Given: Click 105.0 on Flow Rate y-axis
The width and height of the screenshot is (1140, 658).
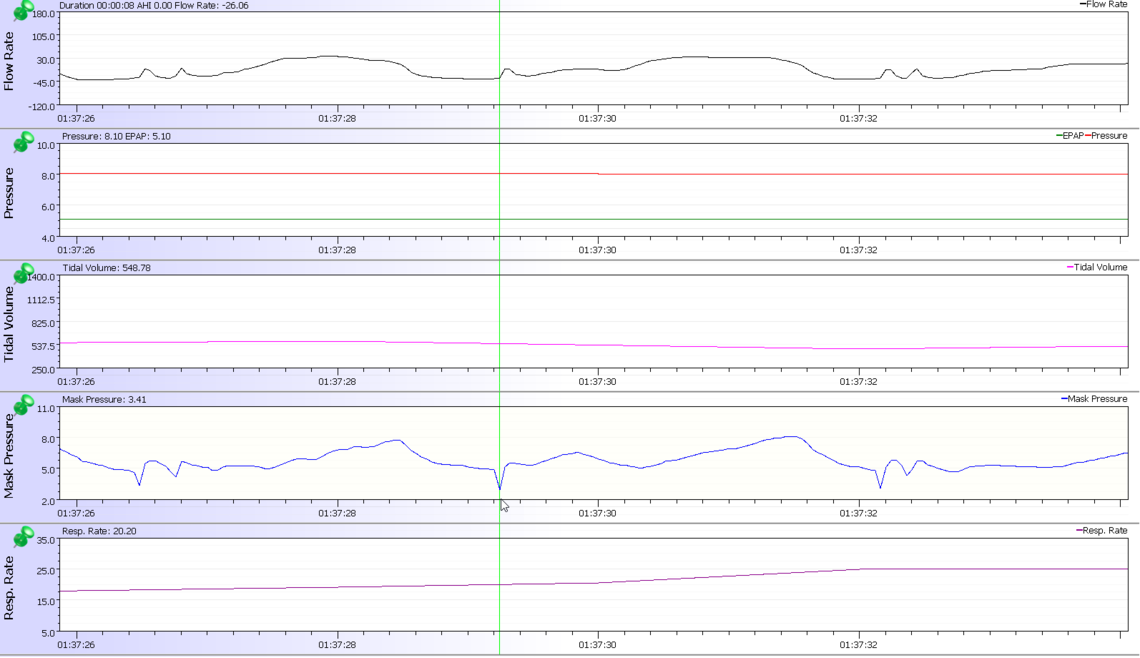Looking at the screenshot, I should click(x=44, y=37).
